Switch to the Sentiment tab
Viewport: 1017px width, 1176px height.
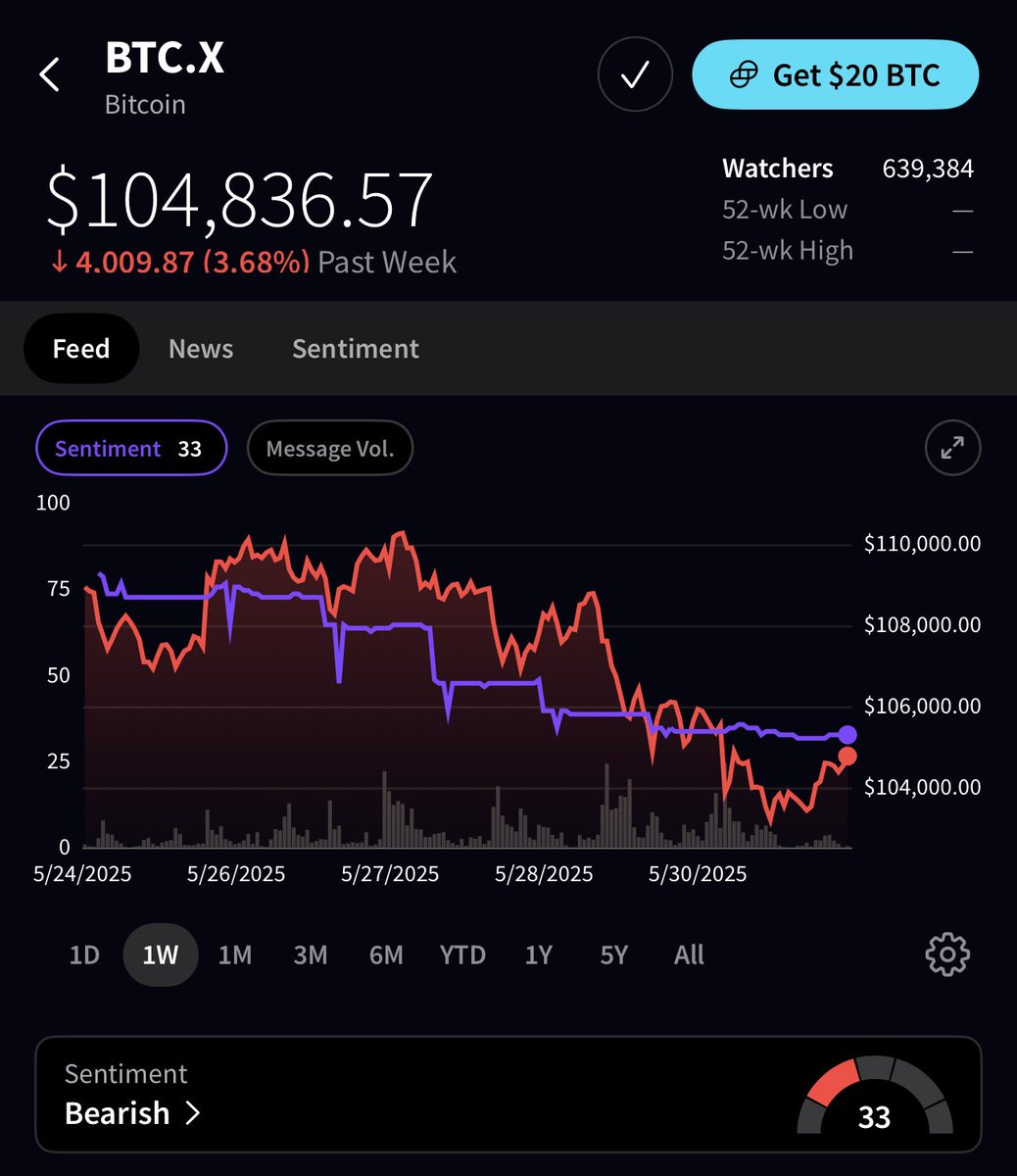coord(356,348)
